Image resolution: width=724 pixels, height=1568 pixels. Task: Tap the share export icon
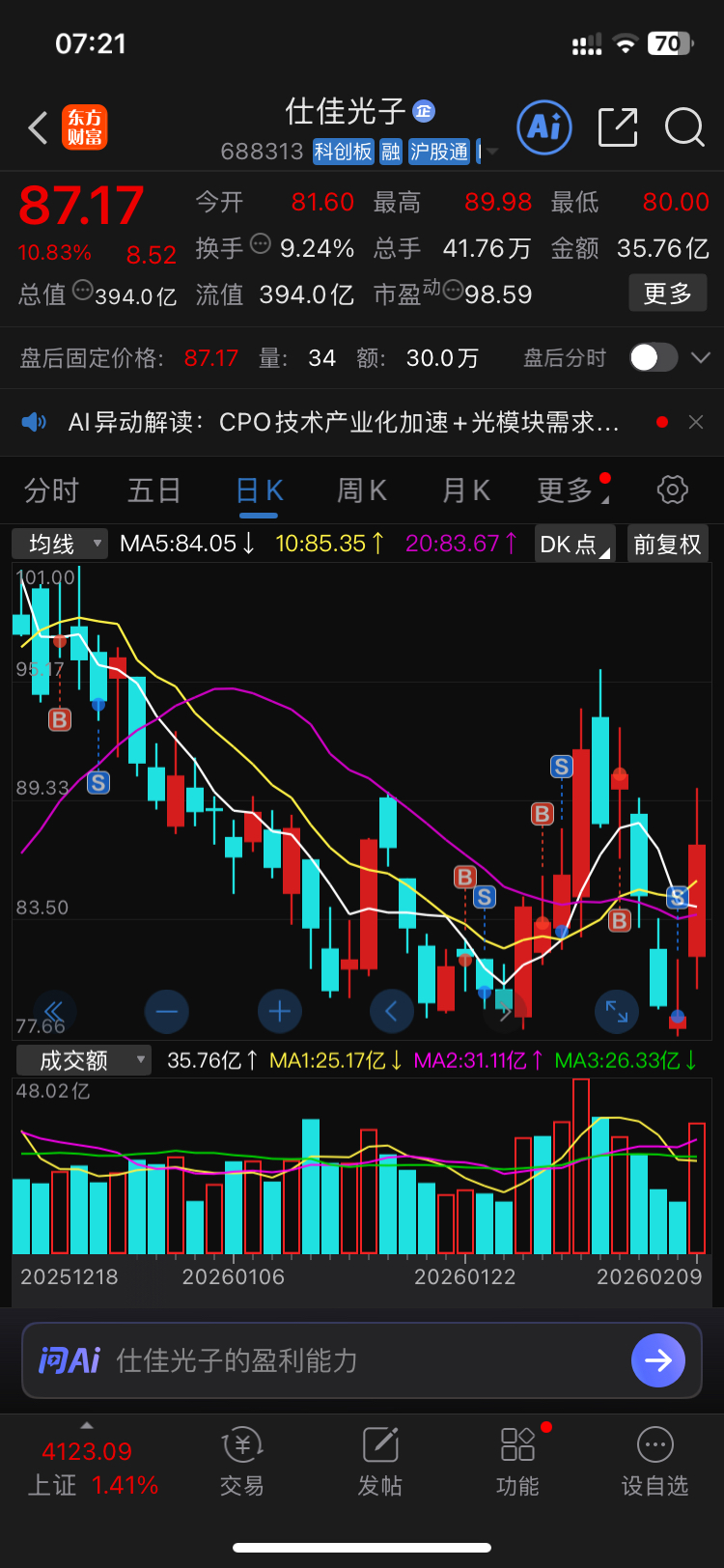(x=618, y=127)
